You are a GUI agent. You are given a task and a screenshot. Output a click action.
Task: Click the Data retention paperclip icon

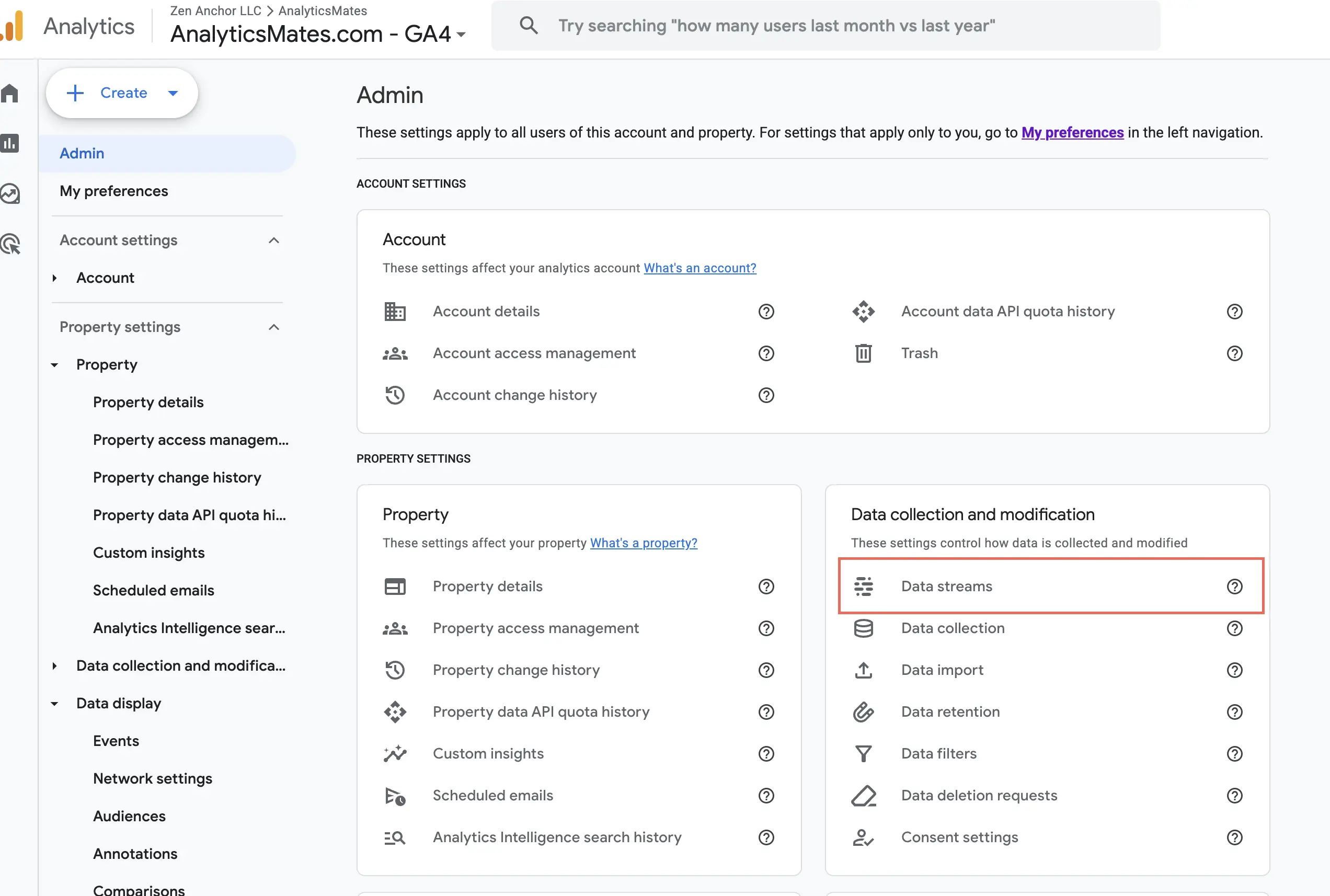[x=863, y=712]
